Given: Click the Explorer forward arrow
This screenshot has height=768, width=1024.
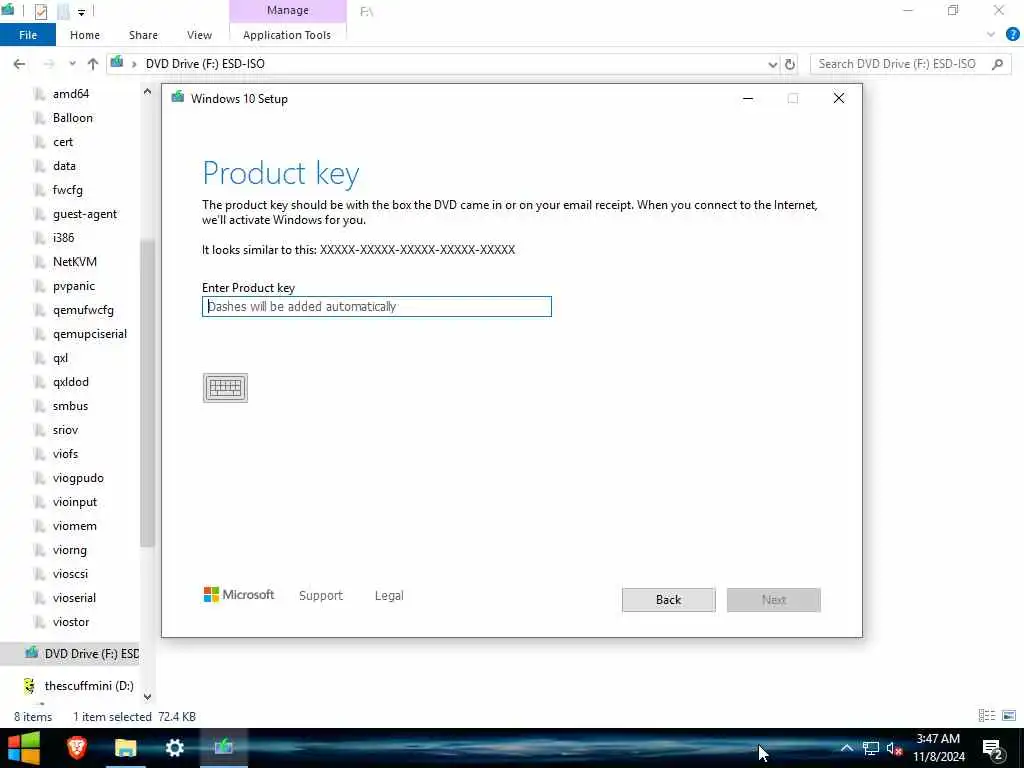Looking at the screenshot, I should pyautogui.click(x=49, y=64).
